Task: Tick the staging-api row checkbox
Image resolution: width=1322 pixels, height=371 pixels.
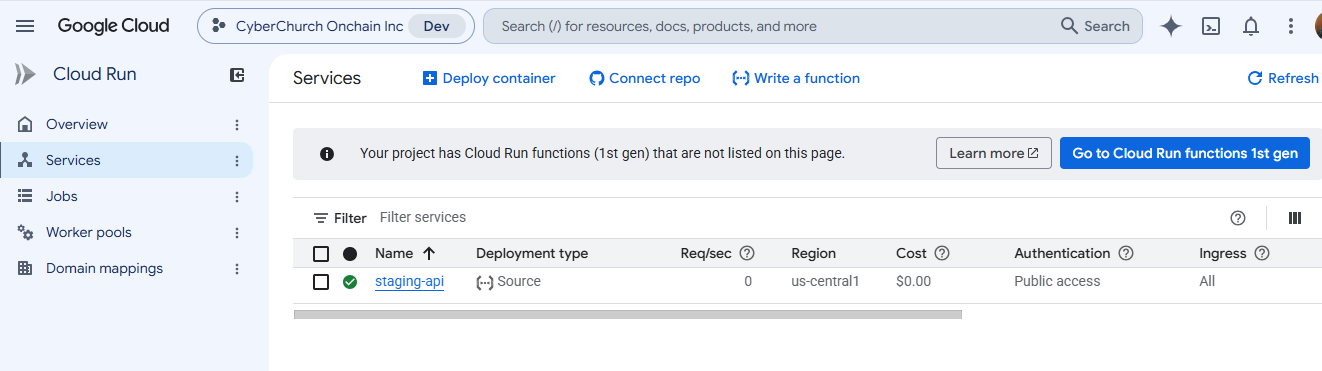Action: 321,282
